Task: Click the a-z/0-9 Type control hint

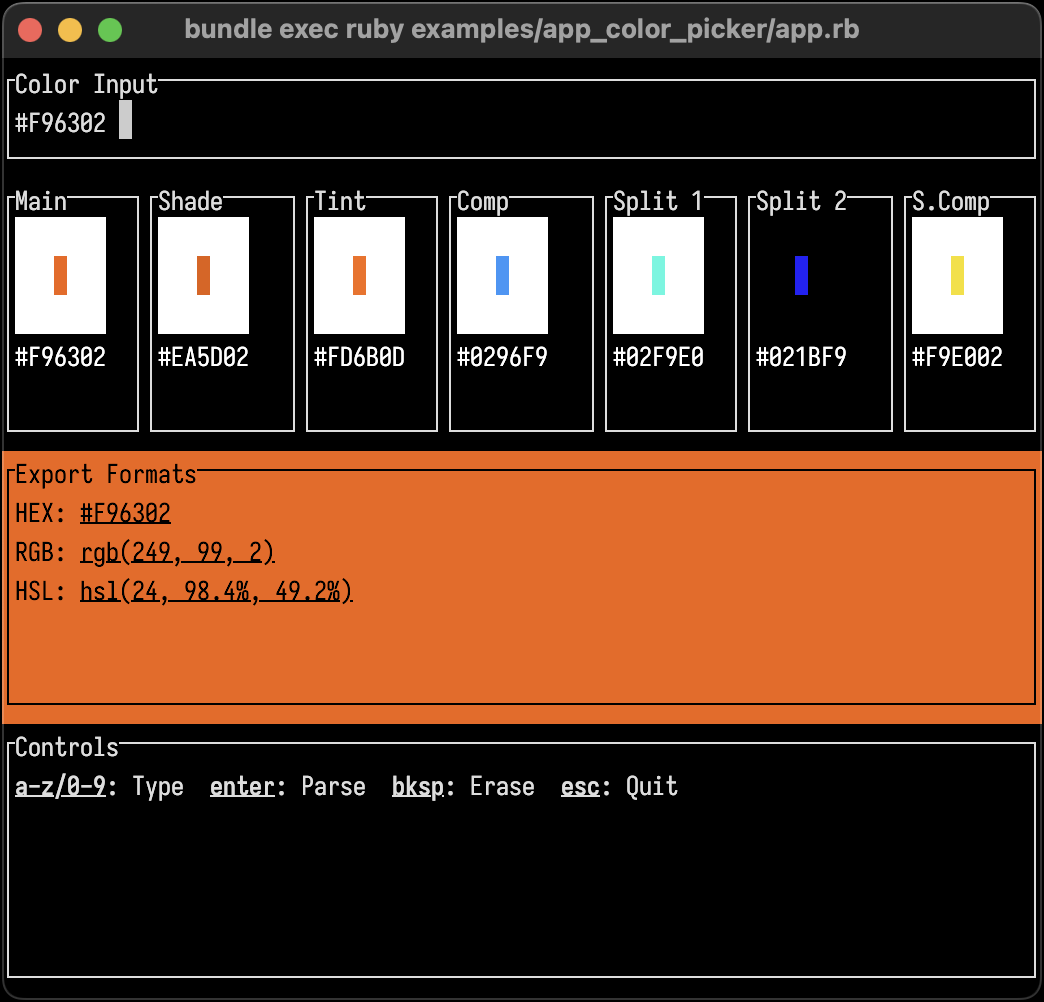Action: click(x=99, y=787)
